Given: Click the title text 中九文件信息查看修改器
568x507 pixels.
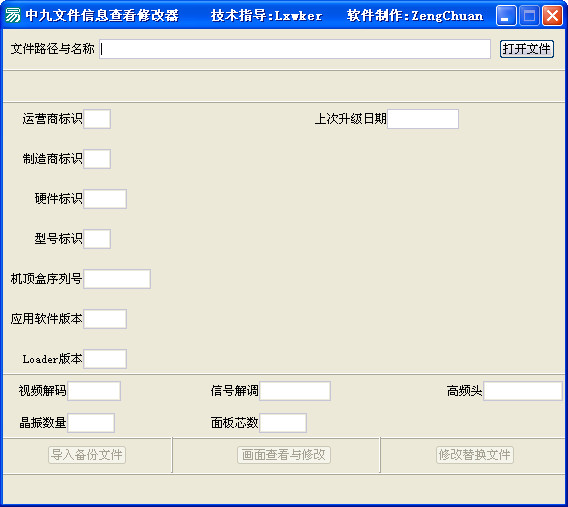Looking at the screenshot, I should click(102, 16).
